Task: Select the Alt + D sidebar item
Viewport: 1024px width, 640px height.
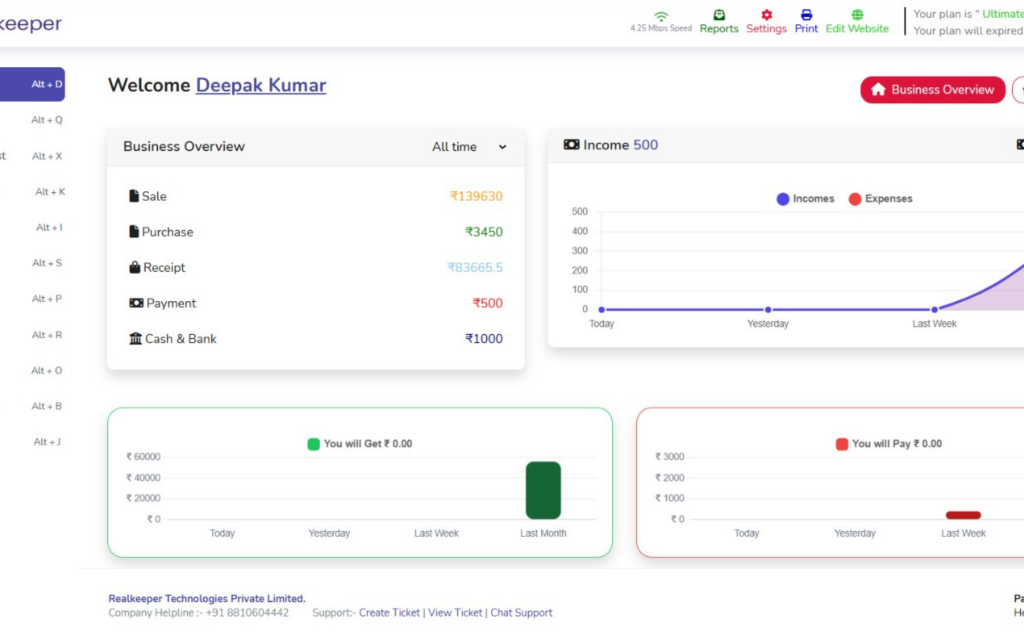Action: (32, 84)
